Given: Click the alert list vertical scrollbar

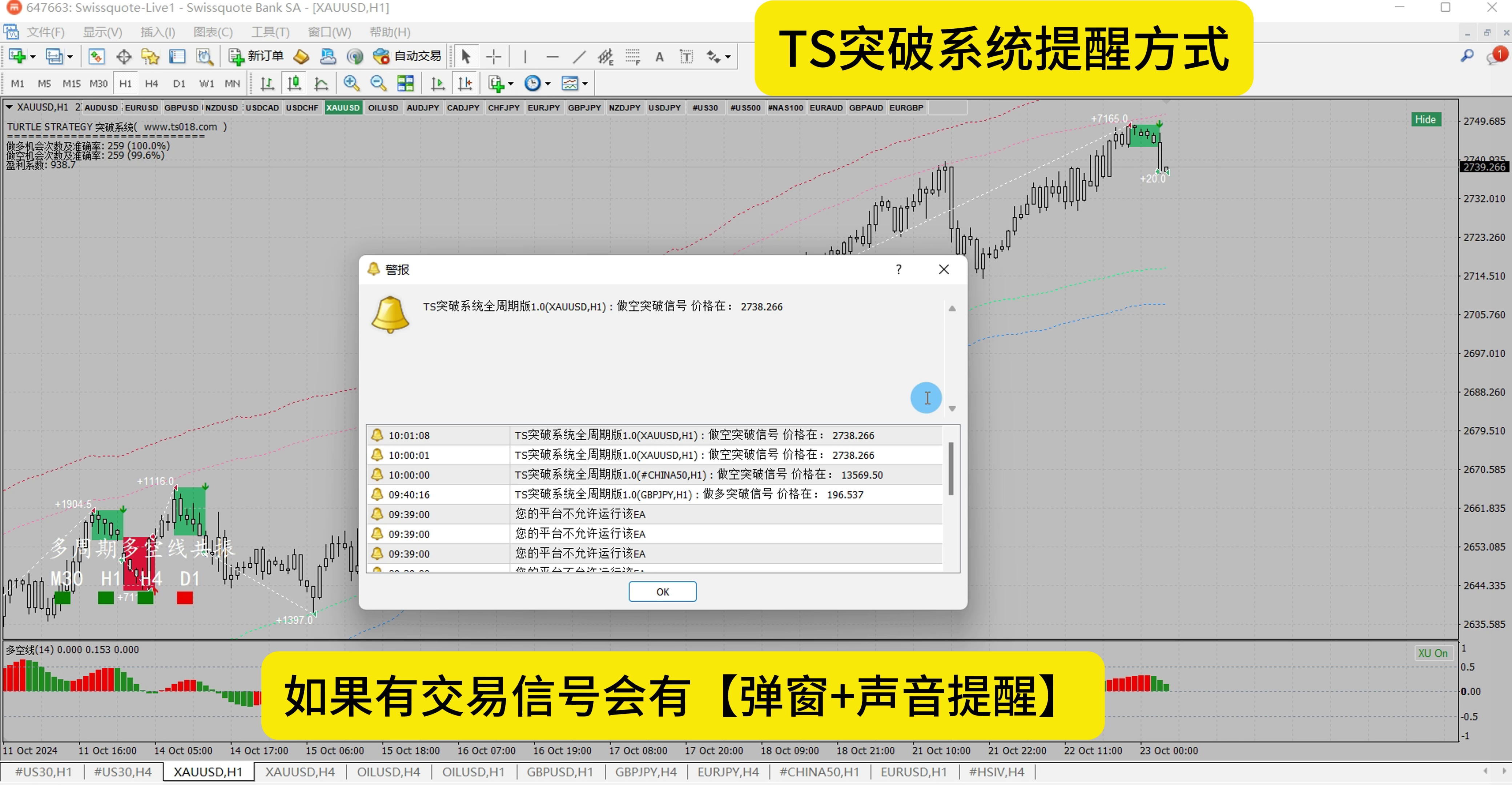Looking at the screenshot, I should pyautogui.click(x=950, y=469).
